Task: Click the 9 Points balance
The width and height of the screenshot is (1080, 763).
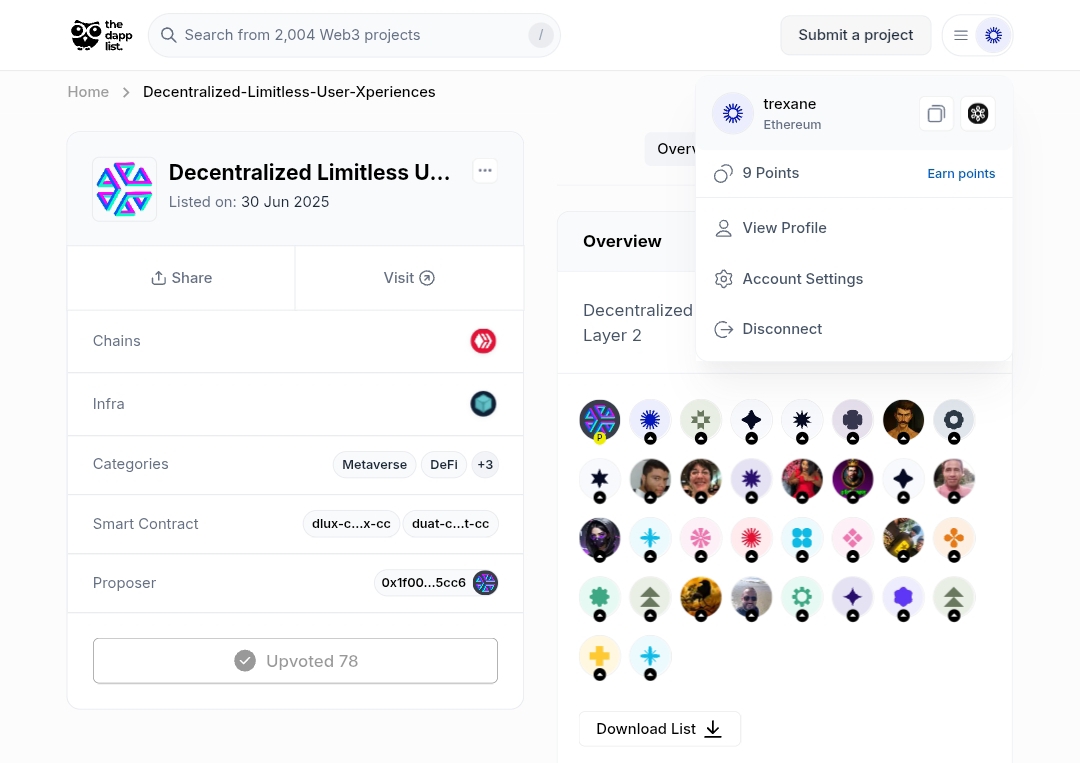Action: (x=757, y=174)
